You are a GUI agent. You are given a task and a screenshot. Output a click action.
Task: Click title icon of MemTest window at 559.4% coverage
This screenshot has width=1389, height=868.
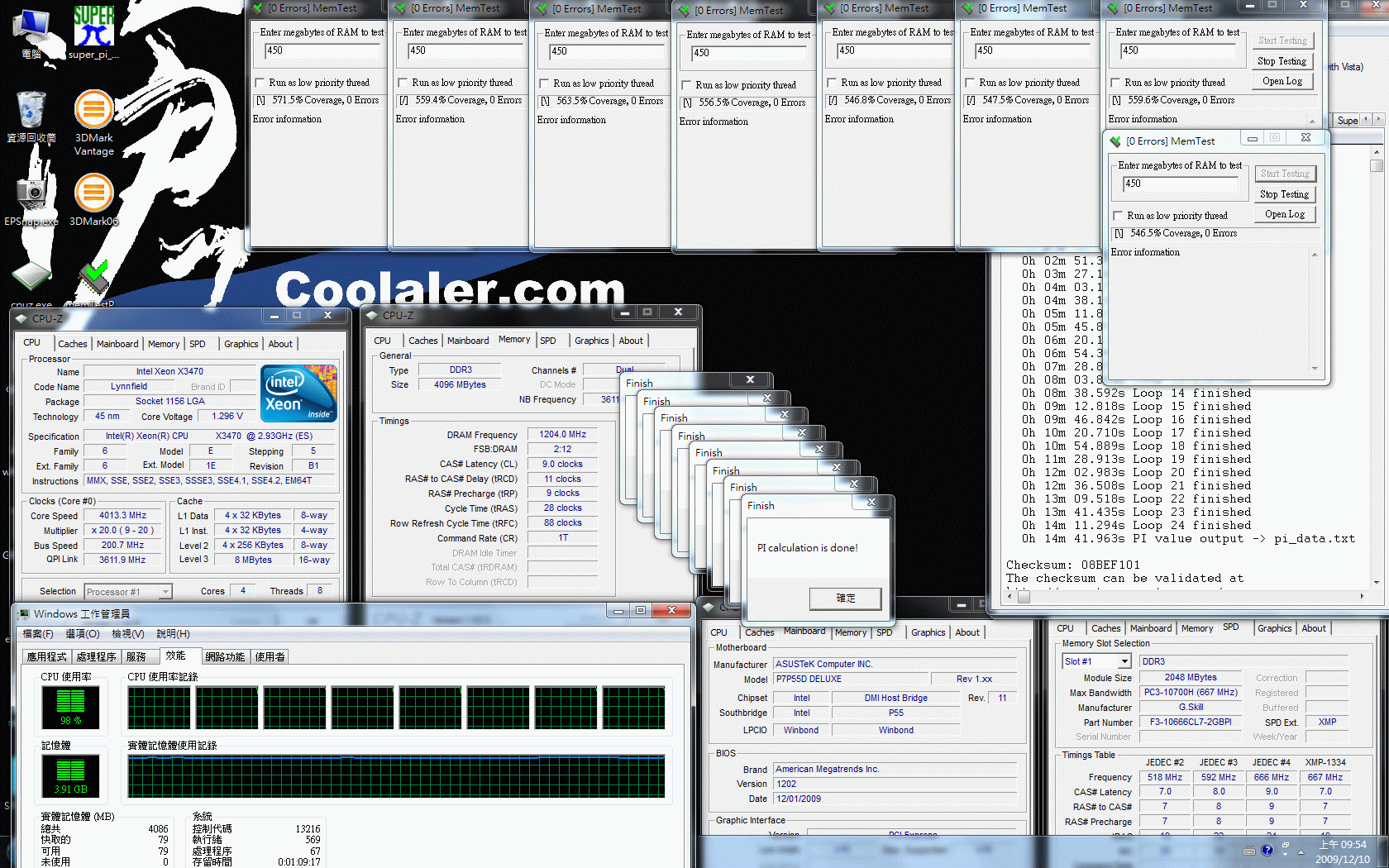coord(400,8)
